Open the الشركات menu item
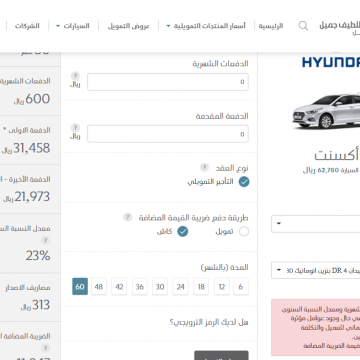360x360 pixels. point(27,26)
